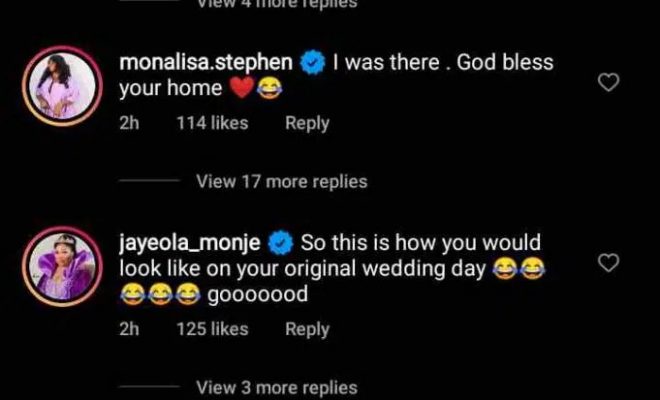This screenshot has width=660, height=400.
Task: Click the monalisa.stephen username
Action: [206, 62]
